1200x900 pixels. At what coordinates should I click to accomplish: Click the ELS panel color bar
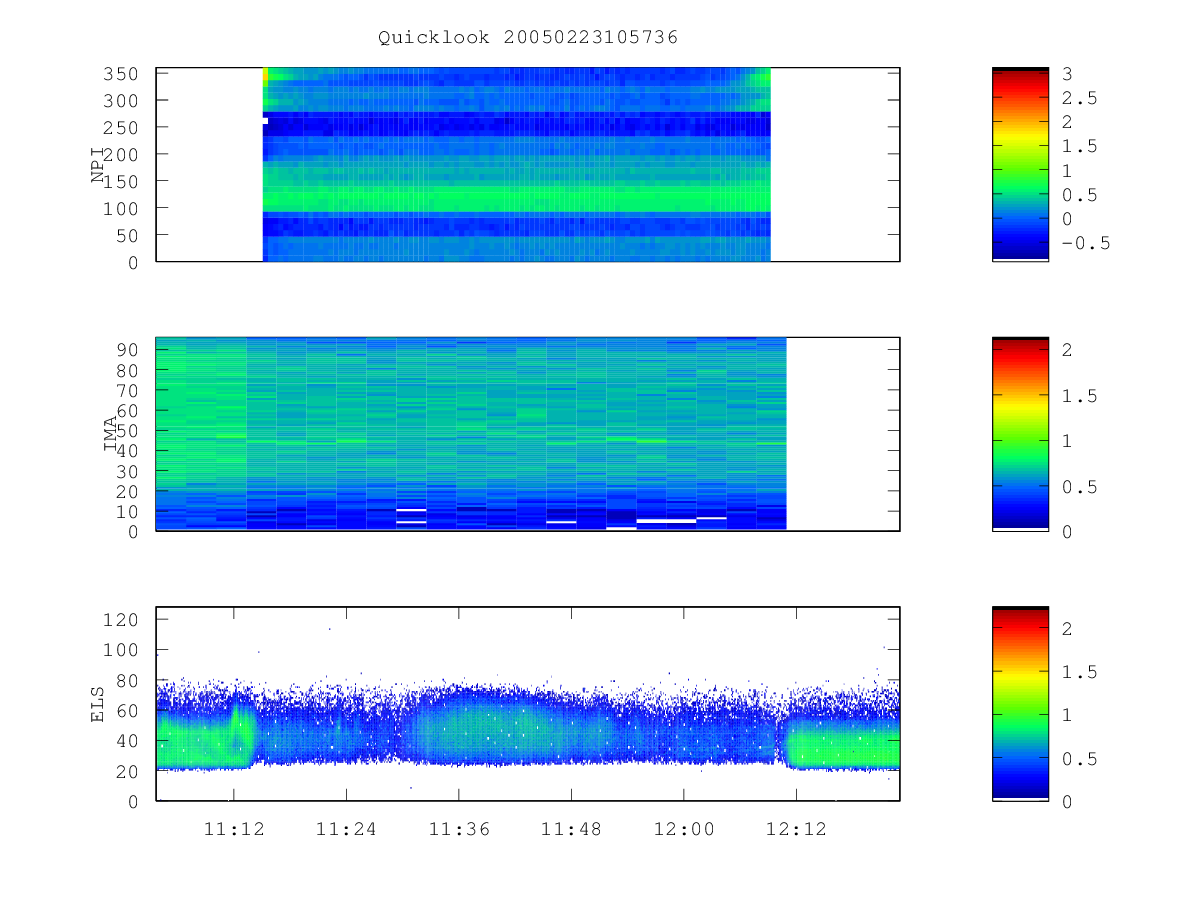point(1020,704)
